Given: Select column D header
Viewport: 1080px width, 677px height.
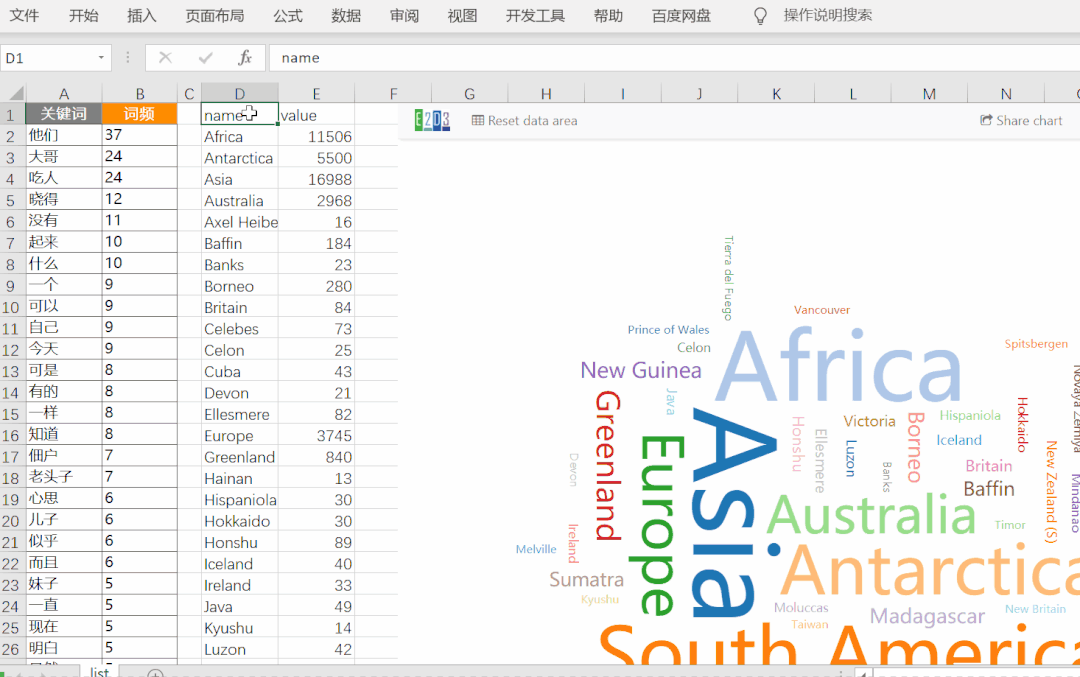Looking at the screenshot, I should click(x=240, y=94).
